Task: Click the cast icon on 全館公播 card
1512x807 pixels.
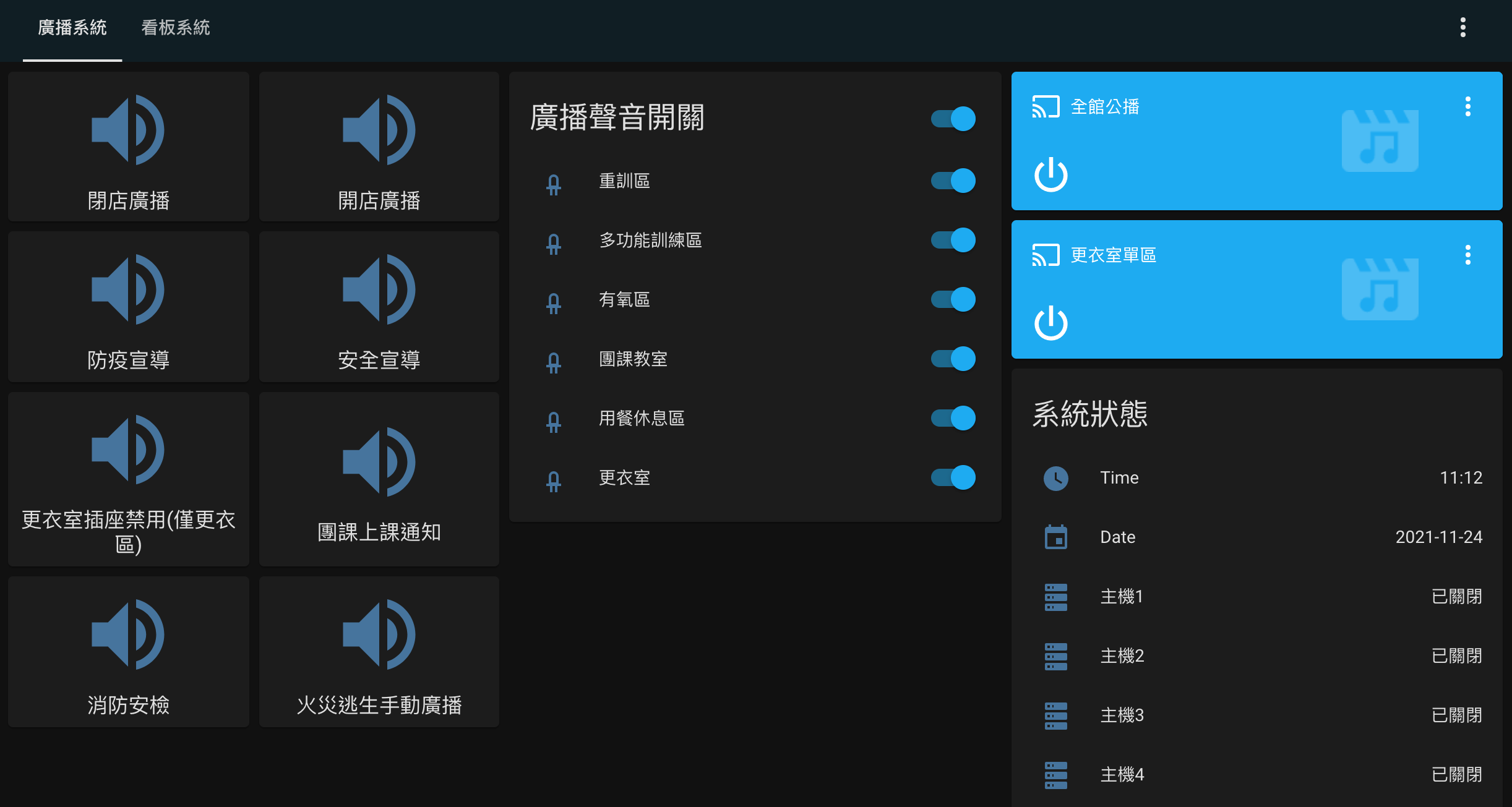Action: coord(1046,107)
